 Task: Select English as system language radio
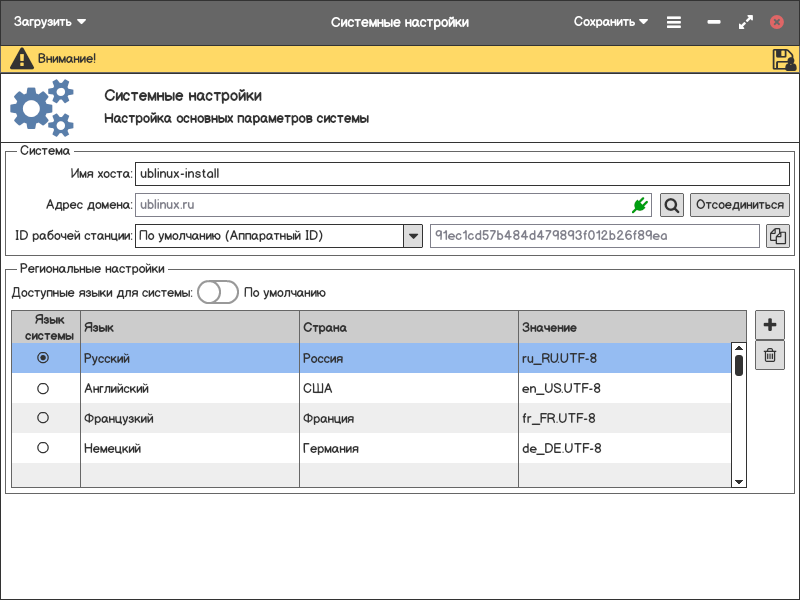pos(43,388)
